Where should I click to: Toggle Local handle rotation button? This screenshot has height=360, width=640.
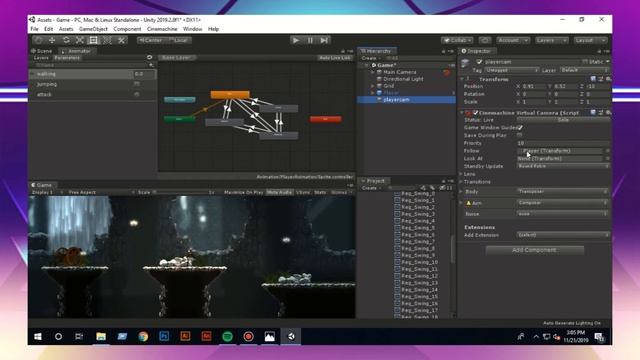coord(178,40)
